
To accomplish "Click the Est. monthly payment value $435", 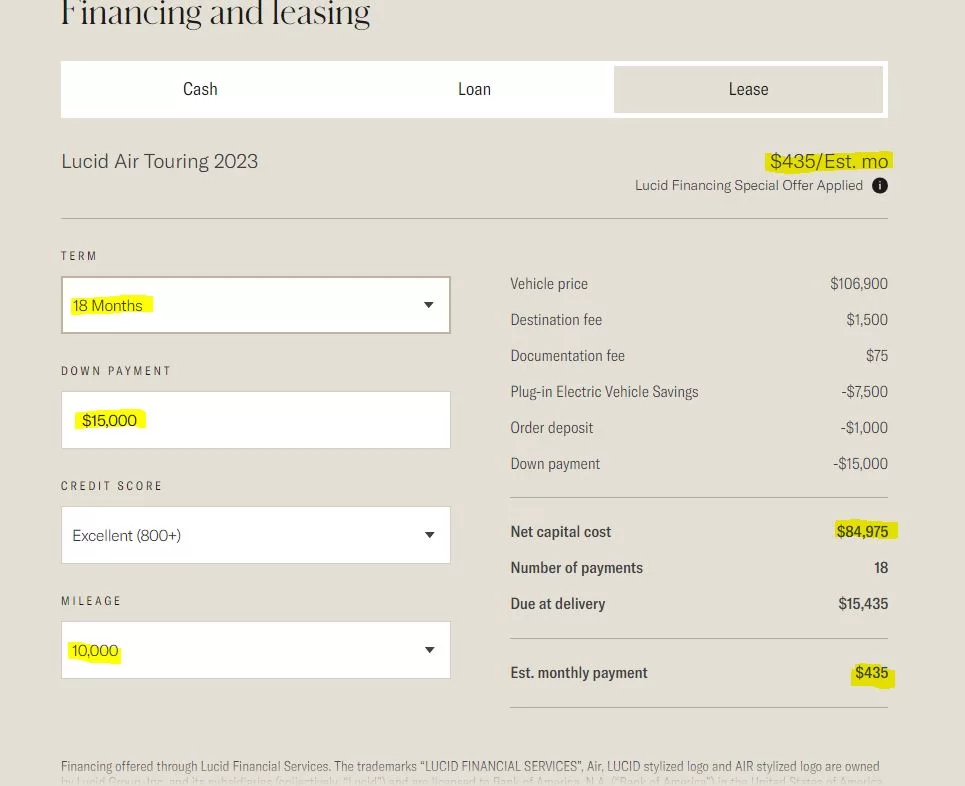I will point(871,673).
